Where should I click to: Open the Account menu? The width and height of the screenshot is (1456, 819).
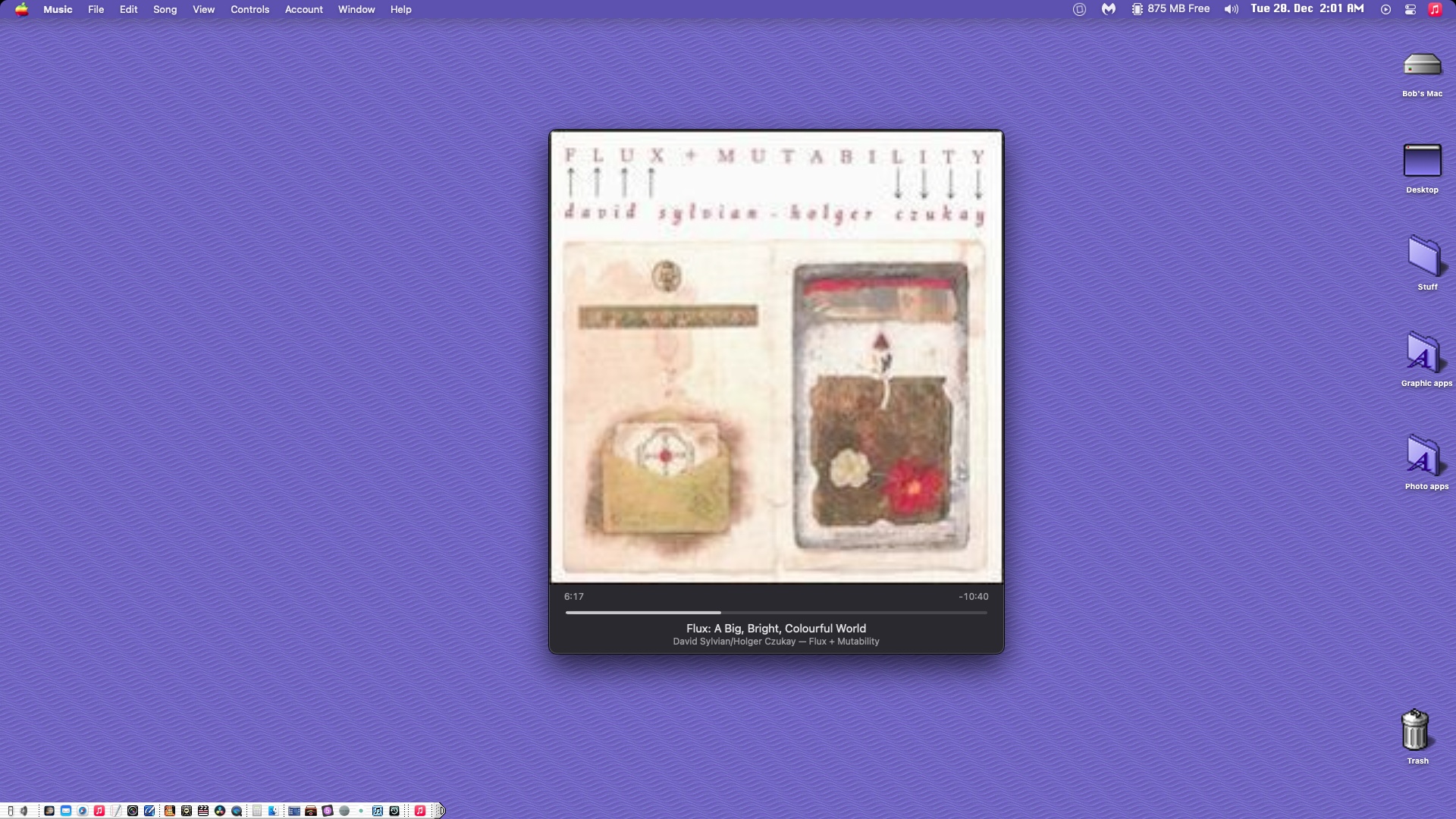click(303, 9)
